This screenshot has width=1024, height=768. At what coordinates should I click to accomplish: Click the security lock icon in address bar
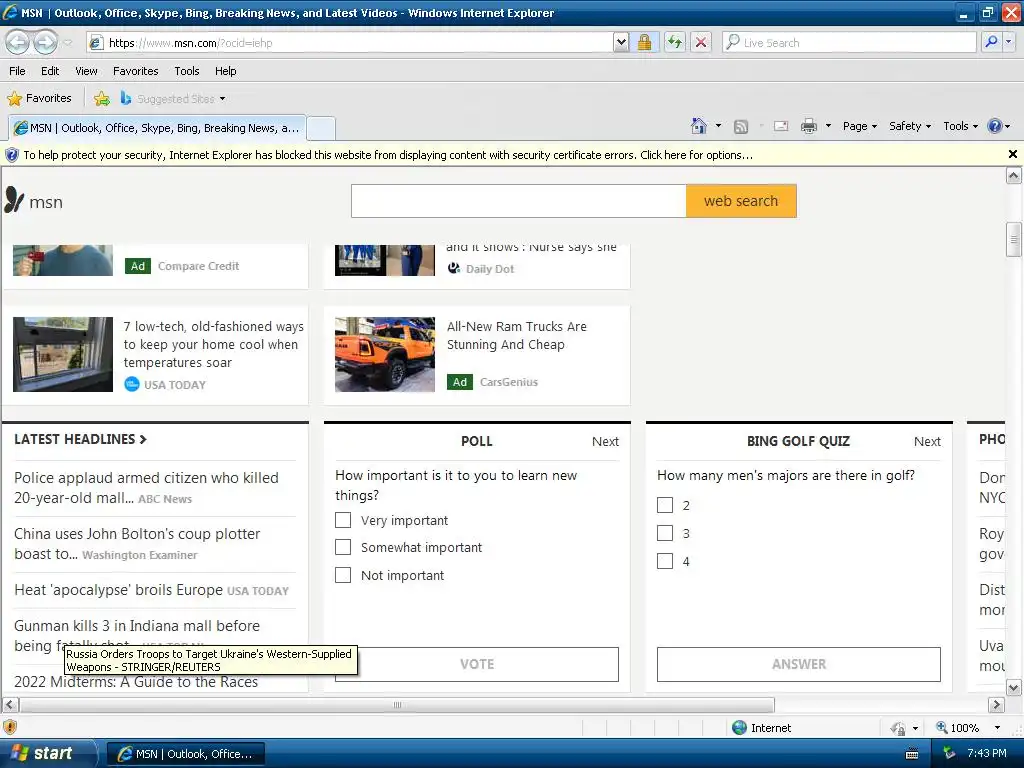645,42
